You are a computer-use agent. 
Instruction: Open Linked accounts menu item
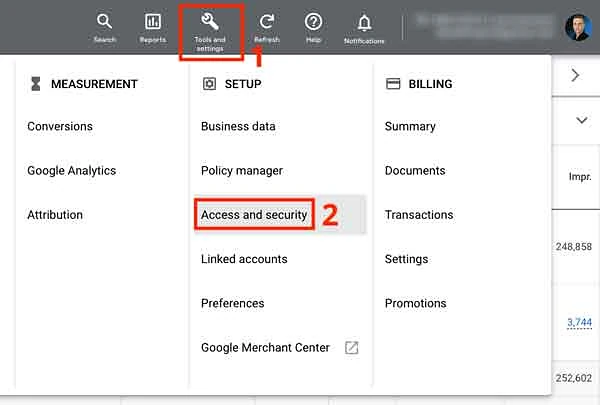pos(244,259)
